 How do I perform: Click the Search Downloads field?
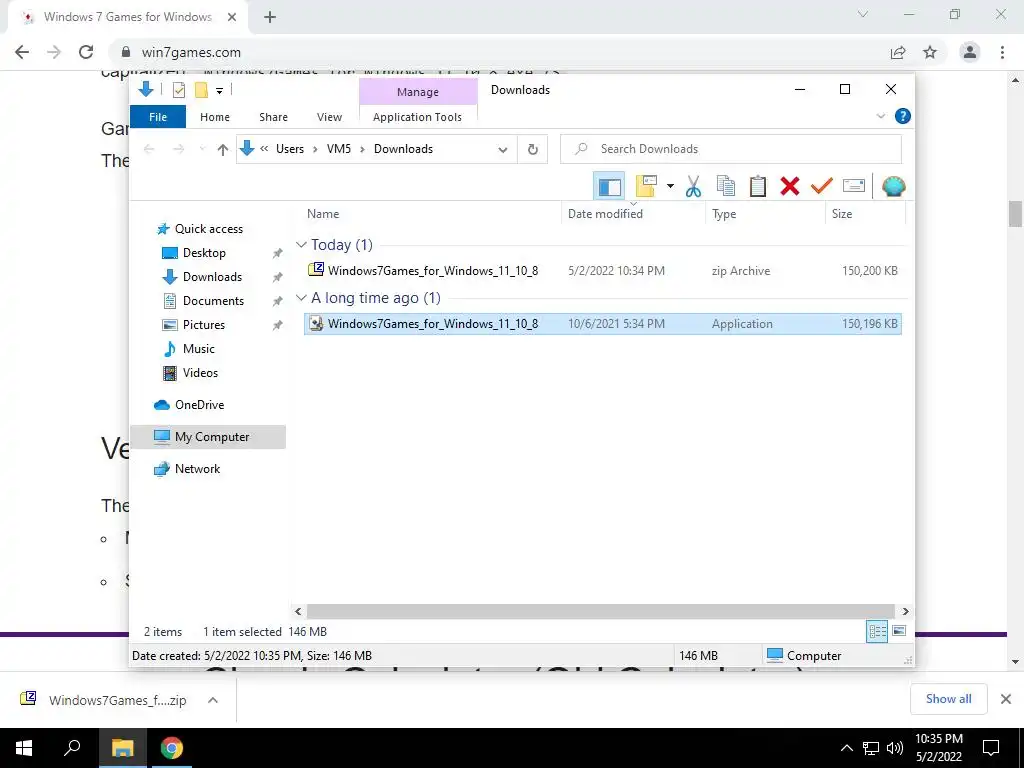[x=731, y=149]
